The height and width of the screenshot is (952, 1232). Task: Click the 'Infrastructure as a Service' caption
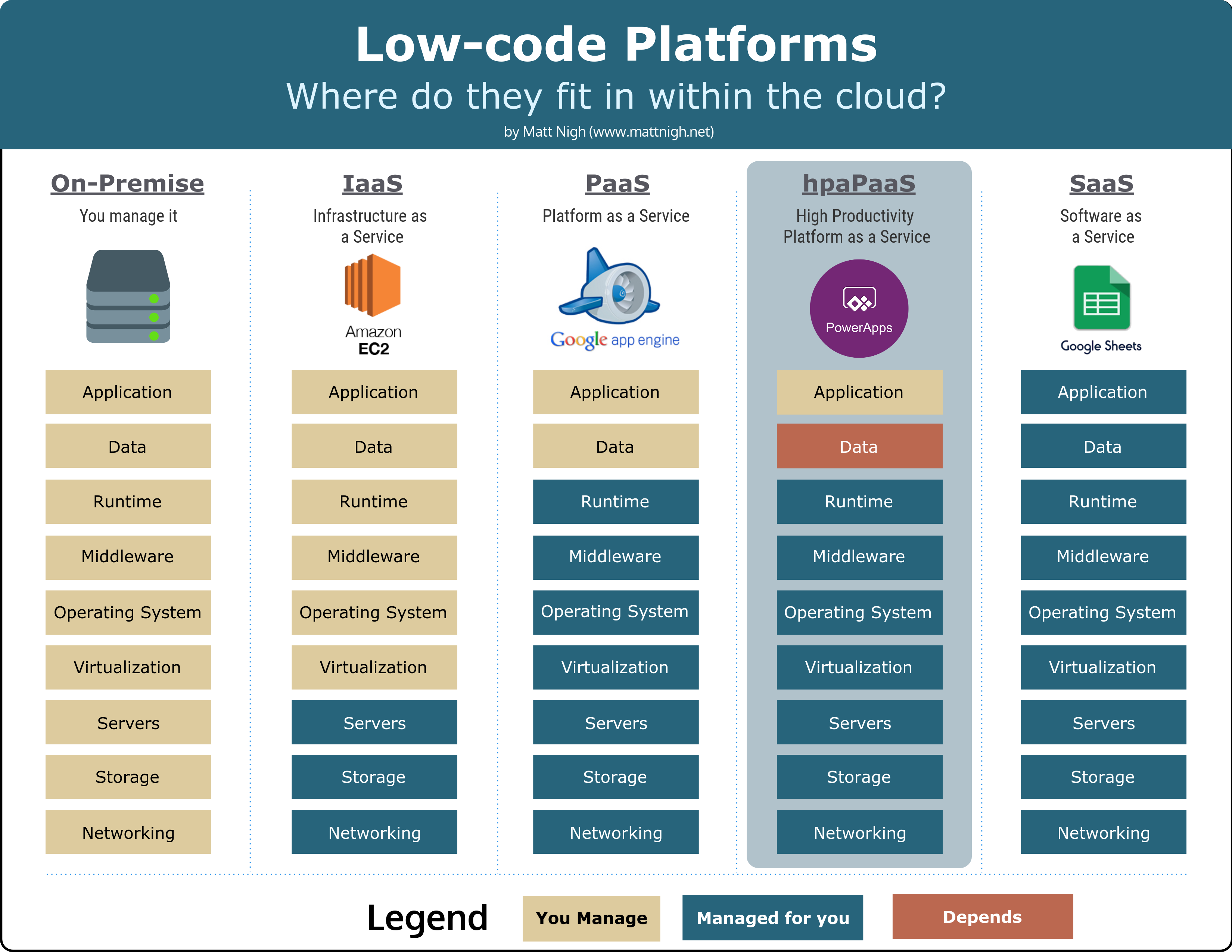pos(370,226)
